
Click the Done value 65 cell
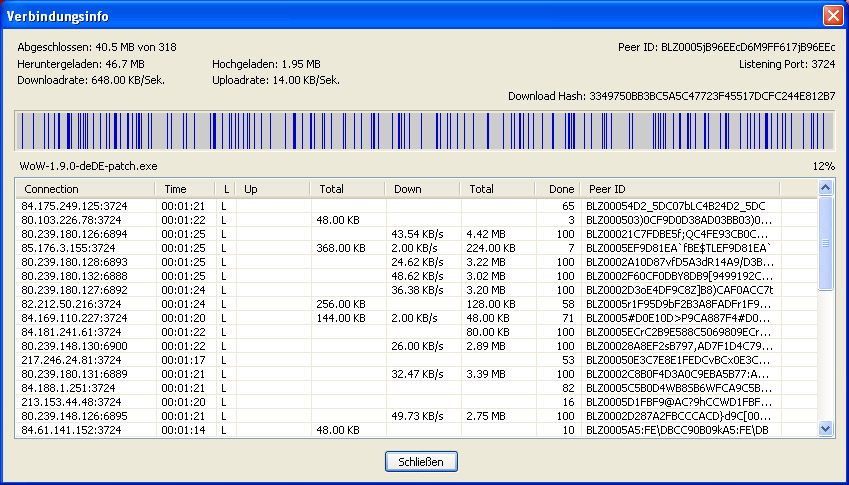[568, 206]
